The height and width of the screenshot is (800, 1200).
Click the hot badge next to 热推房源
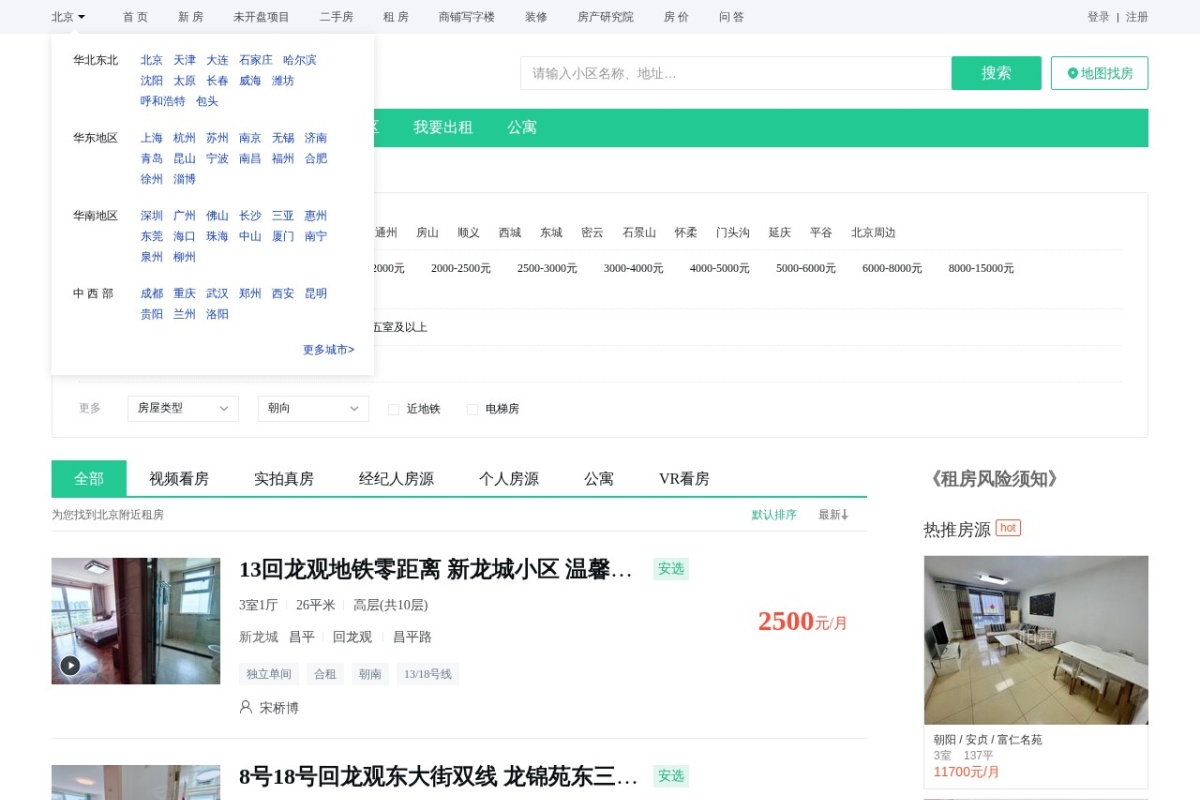pyautogui.click(x=1008, y=528)
